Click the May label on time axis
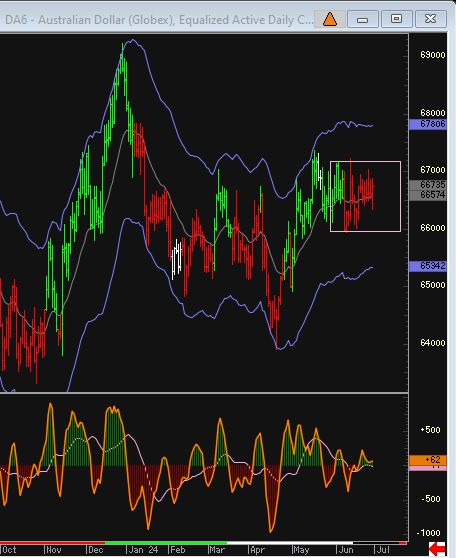Screen dimensions: 456x558 pos(301,550)
